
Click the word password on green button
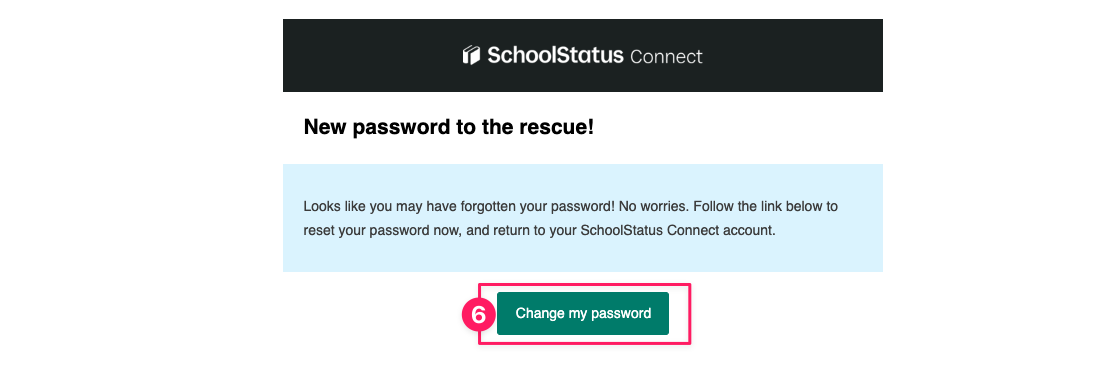pyautogui.click(x=619, y=314)
